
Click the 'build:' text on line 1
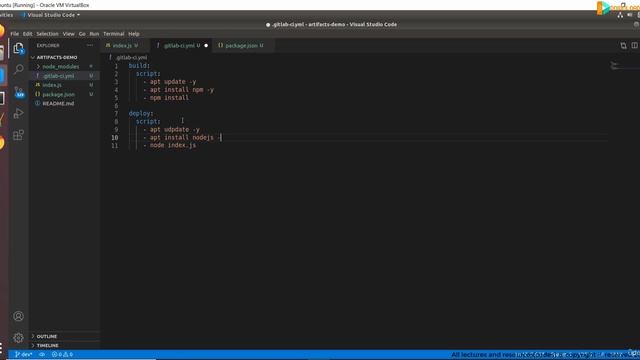click(x=139, y=66)
